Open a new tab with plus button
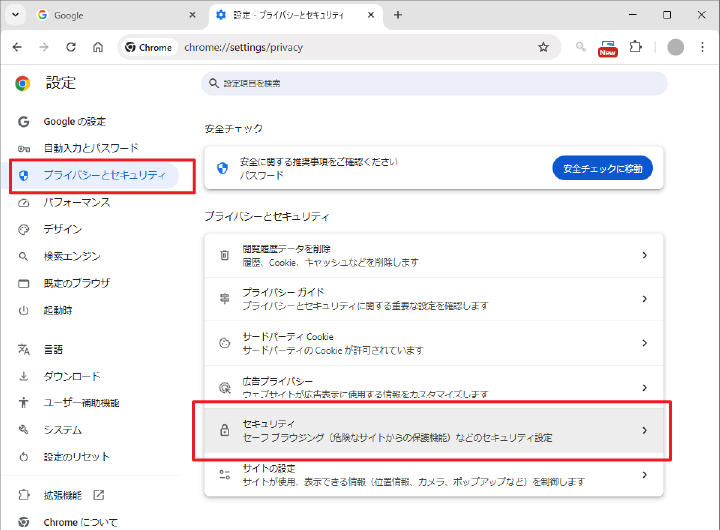The image size is (720, 530). tap(398, 15)
